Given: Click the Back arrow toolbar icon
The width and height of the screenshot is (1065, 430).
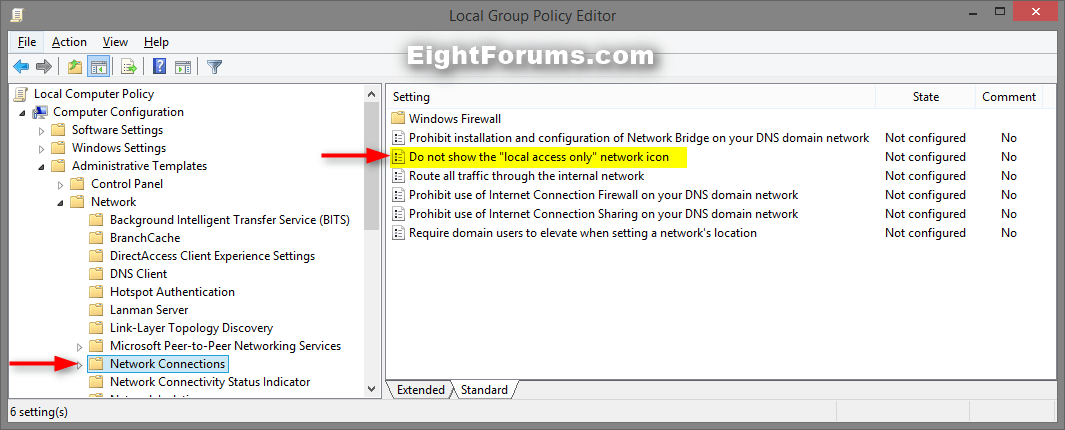Looking at the screenshot, I should (20, 67).
